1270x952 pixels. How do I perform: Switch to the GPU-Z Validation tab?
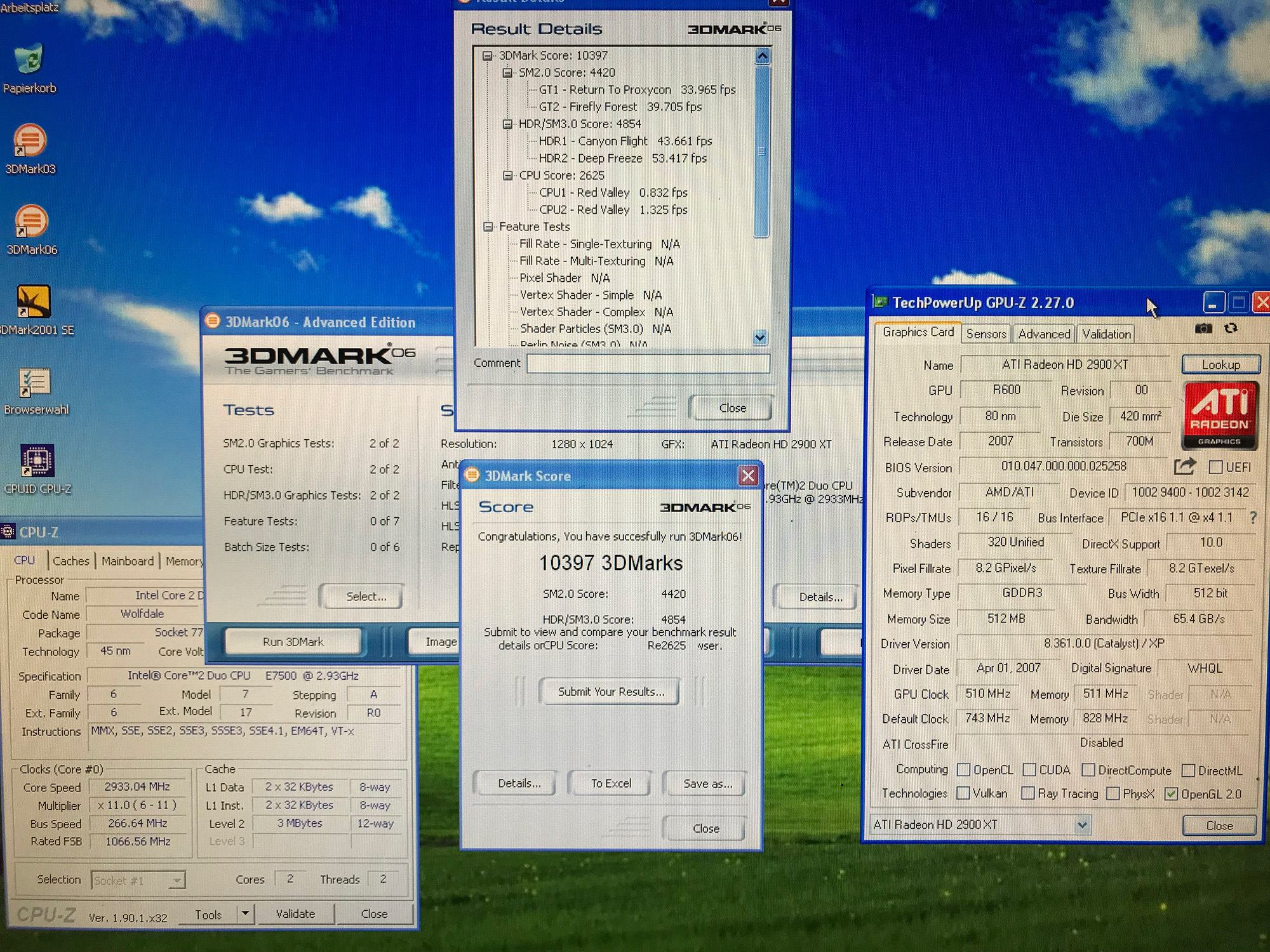[x=1106, y=334]
